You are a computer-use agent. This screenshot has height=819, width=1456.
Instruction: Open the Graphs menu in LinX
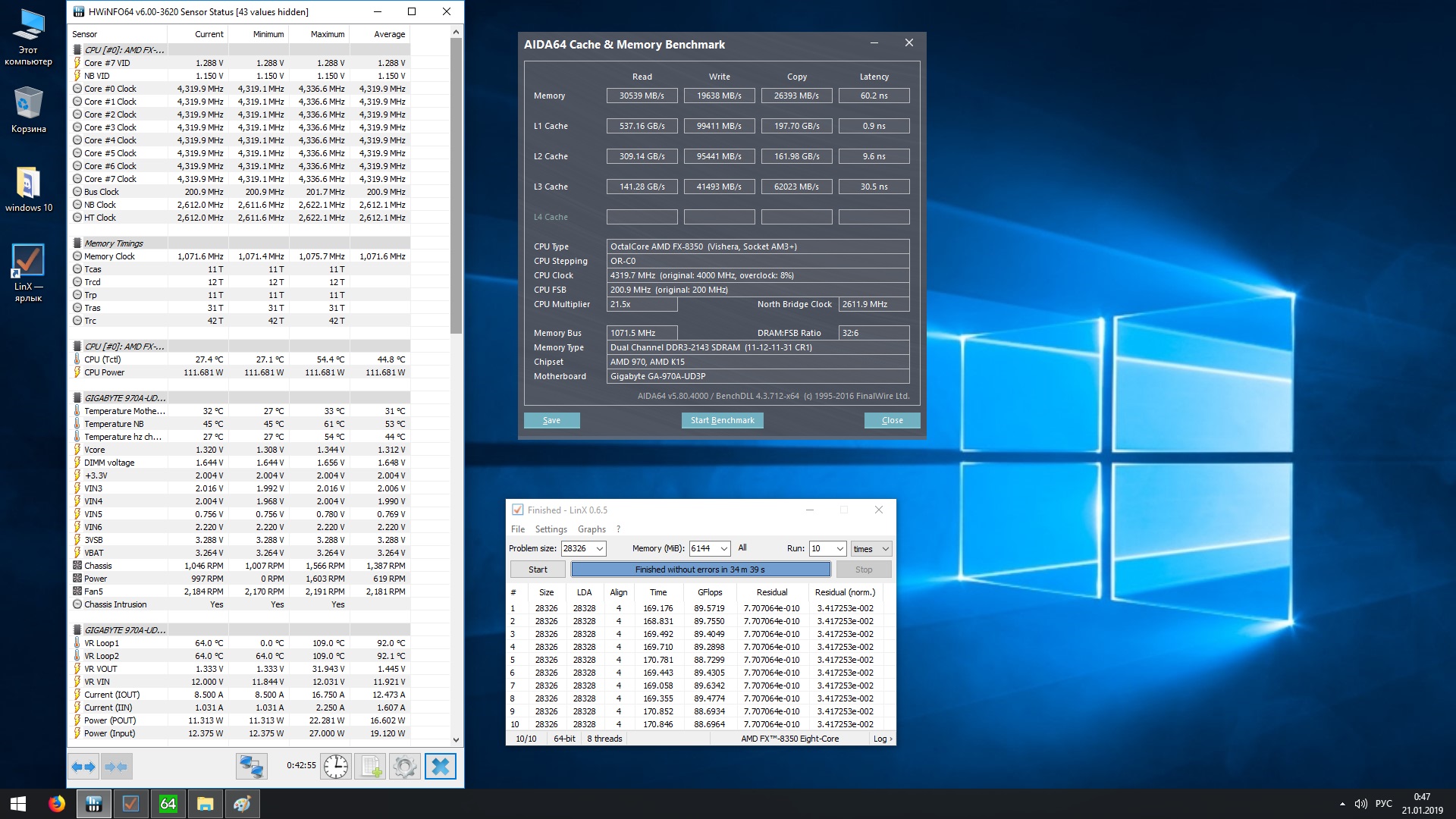[x=591, y=529]
